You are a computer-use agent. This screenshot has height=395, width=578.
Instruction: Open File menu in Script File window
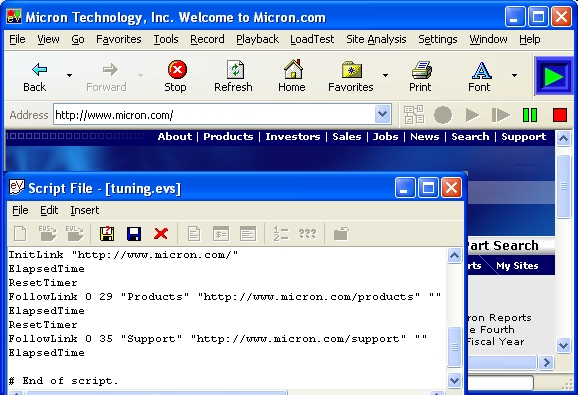tap(20, 210)
